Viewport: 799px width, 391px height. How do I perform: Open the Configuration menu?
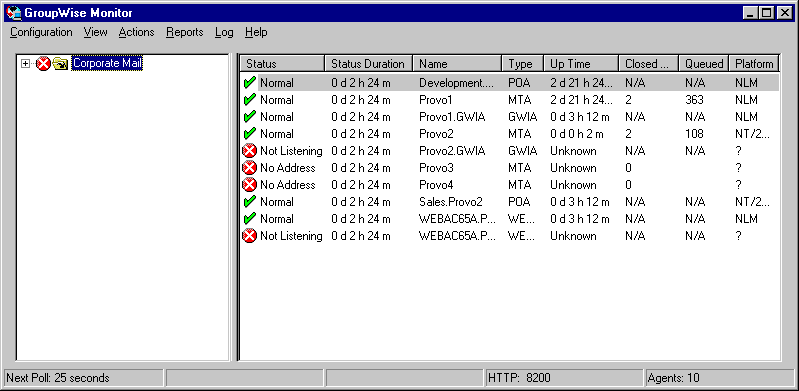click(41, 32)
